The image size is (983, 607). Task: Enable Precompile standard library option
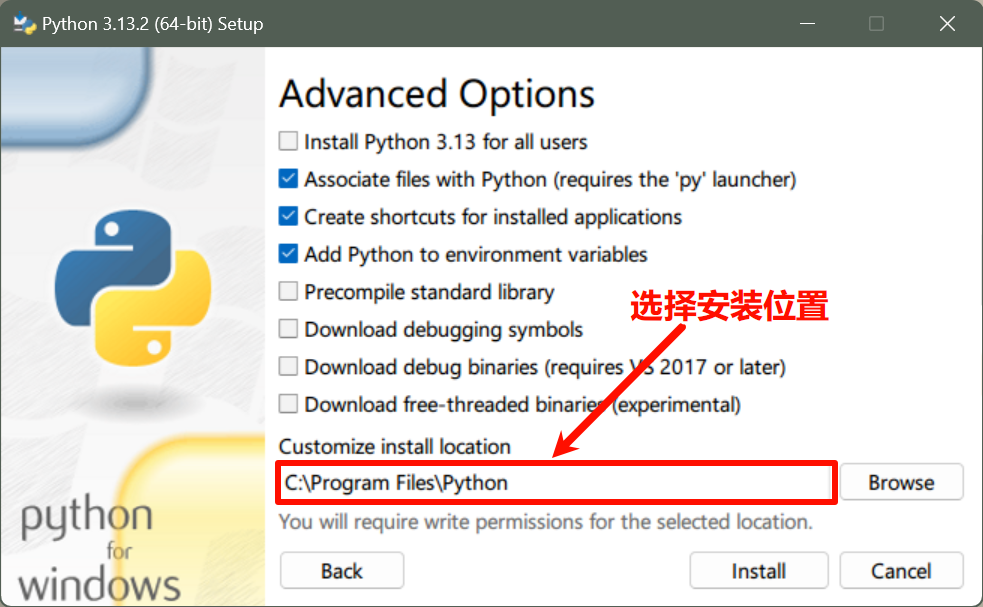288,292
